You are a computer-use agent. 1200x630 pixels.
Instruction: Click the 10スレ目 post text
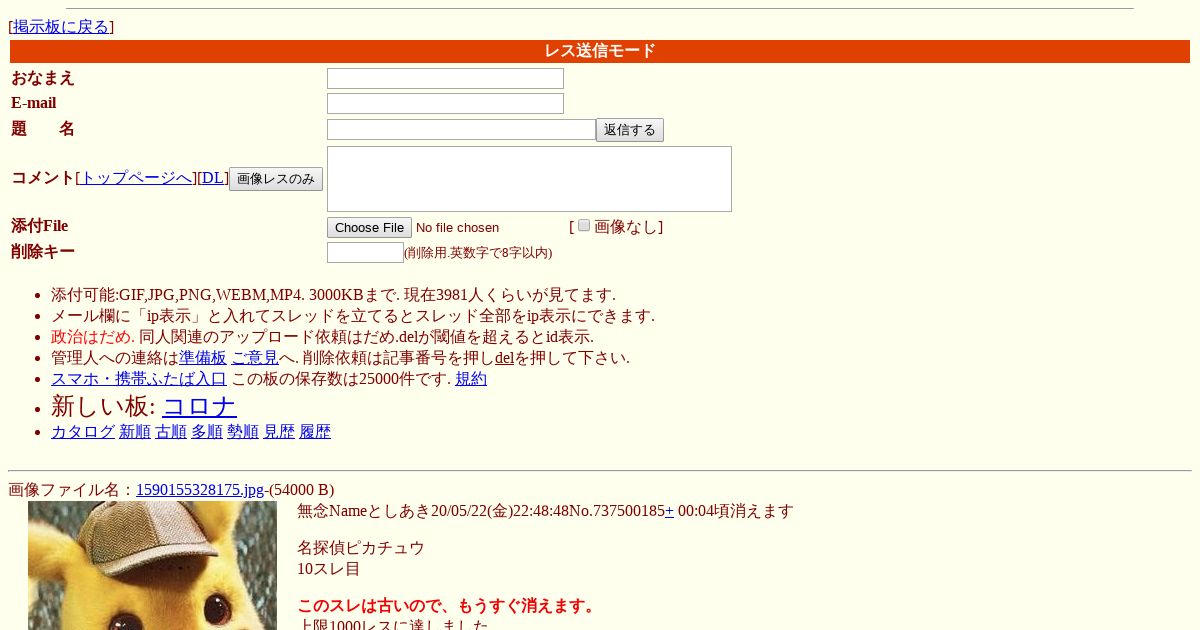point(329,569)
